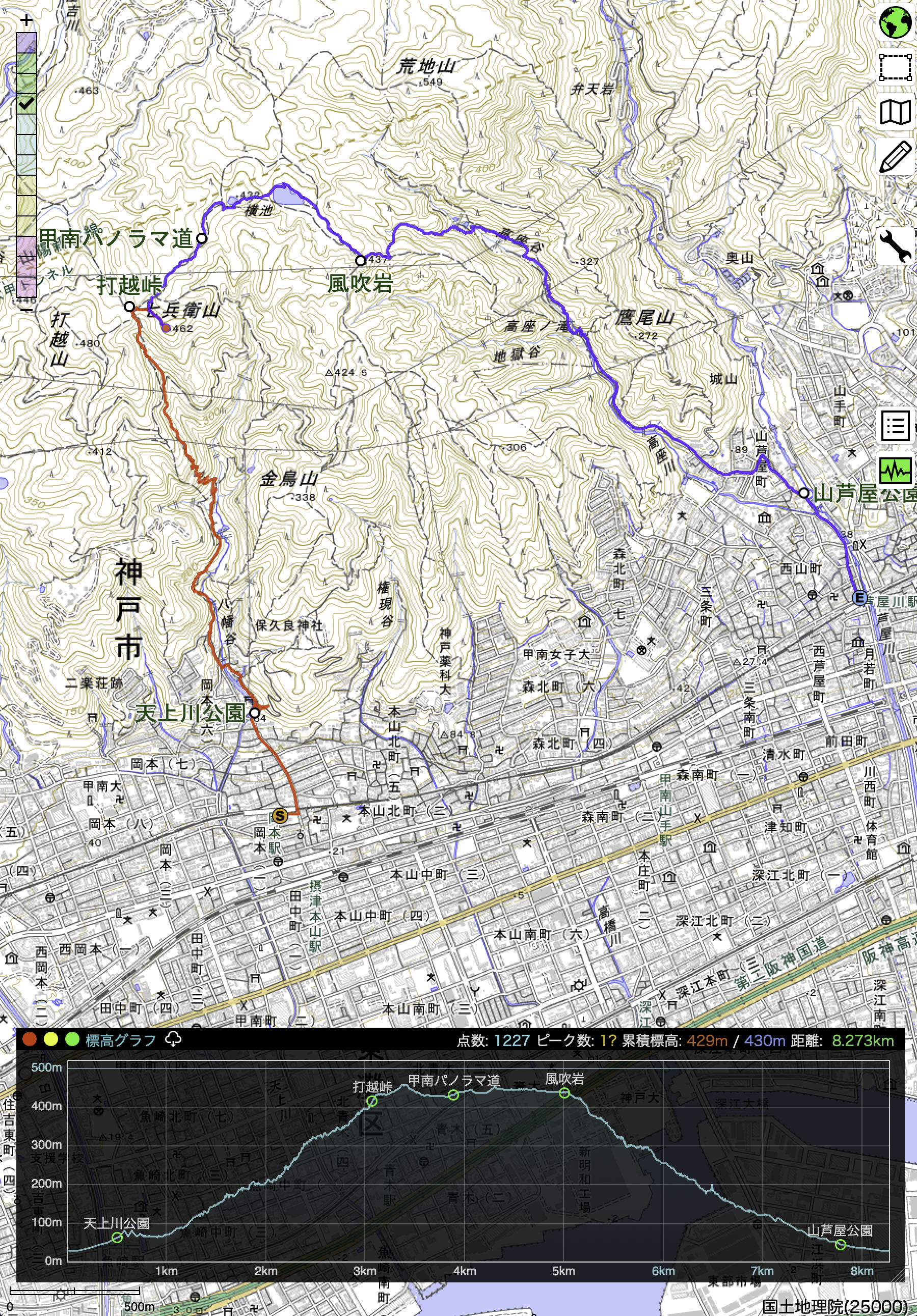Open the globe map-source icon

pos(895,22)
